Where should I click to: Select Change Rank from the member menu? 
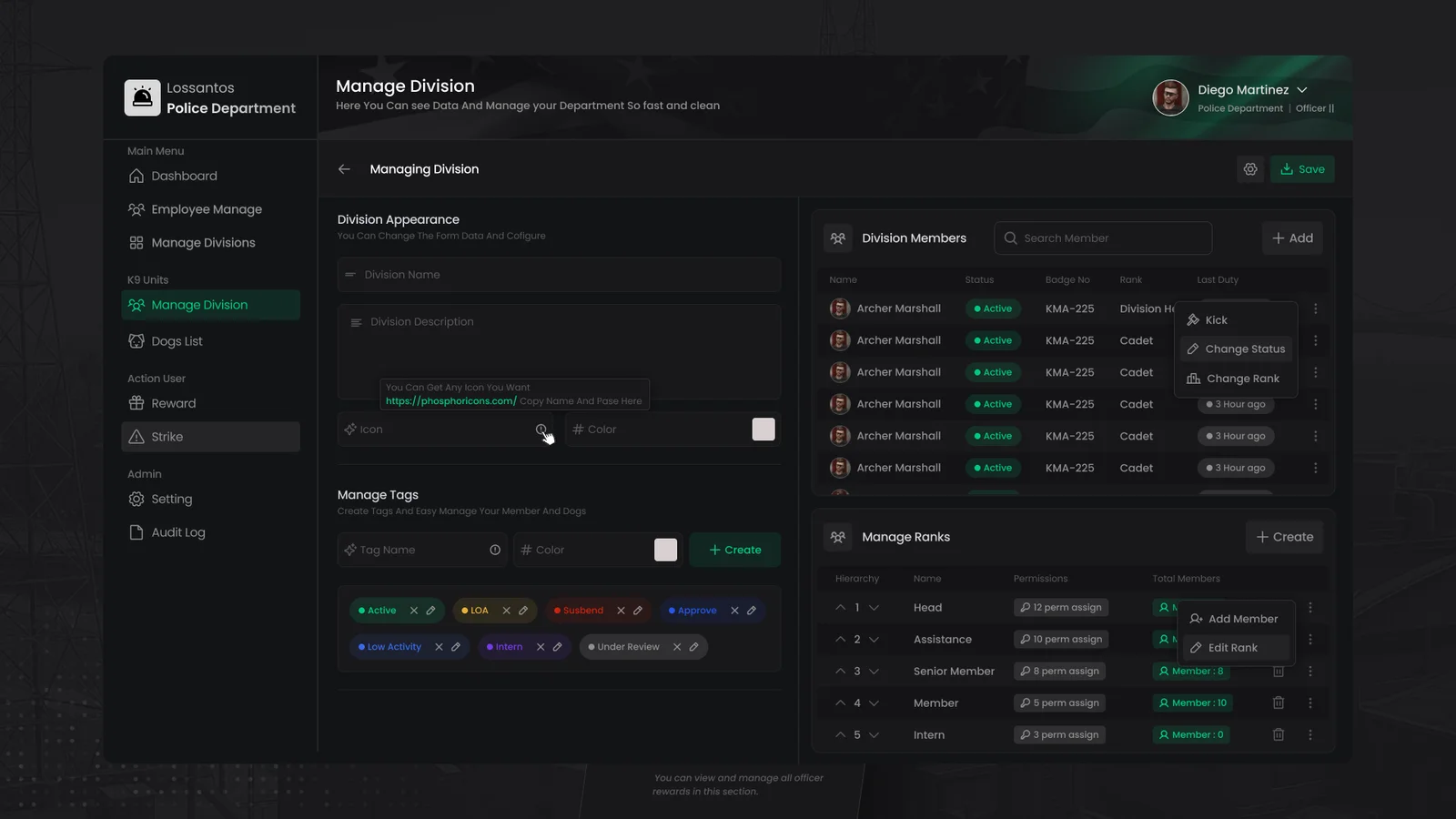pyautogui.click(x=1242, y=379)
